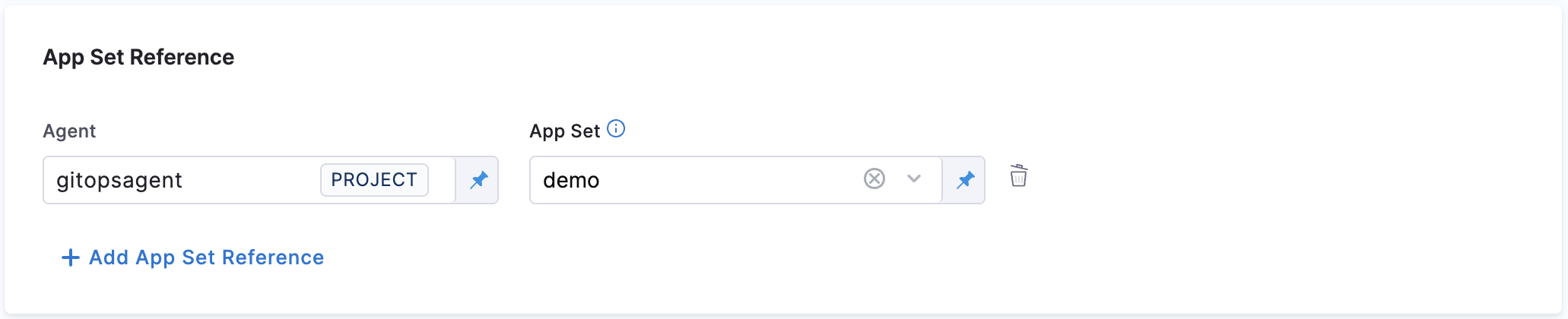
Task: Click the plus icon before Add App Set Reference
Action: 70,257
